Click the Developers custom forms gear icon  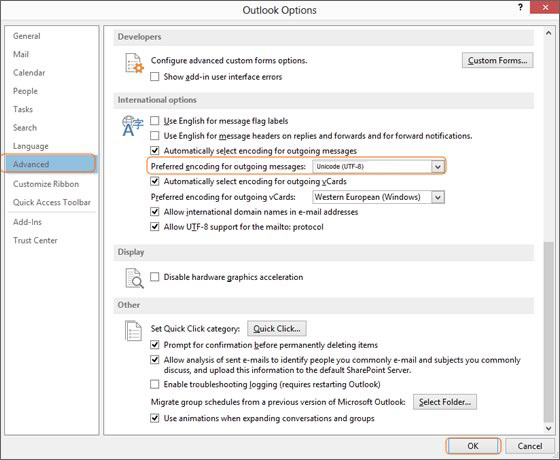(134, 63)
